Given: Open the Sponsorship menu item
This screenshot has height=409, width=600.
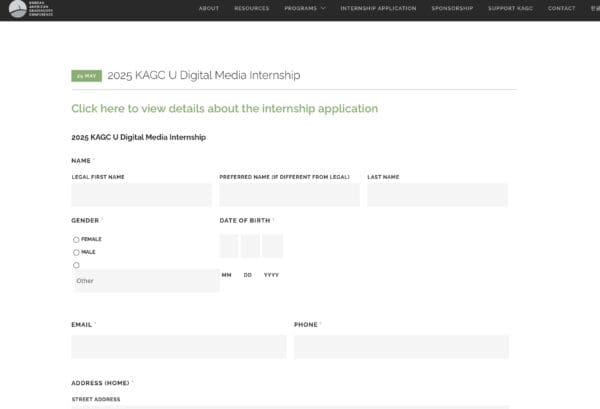Looking at the screenshot, I should (x=452, y=8).
